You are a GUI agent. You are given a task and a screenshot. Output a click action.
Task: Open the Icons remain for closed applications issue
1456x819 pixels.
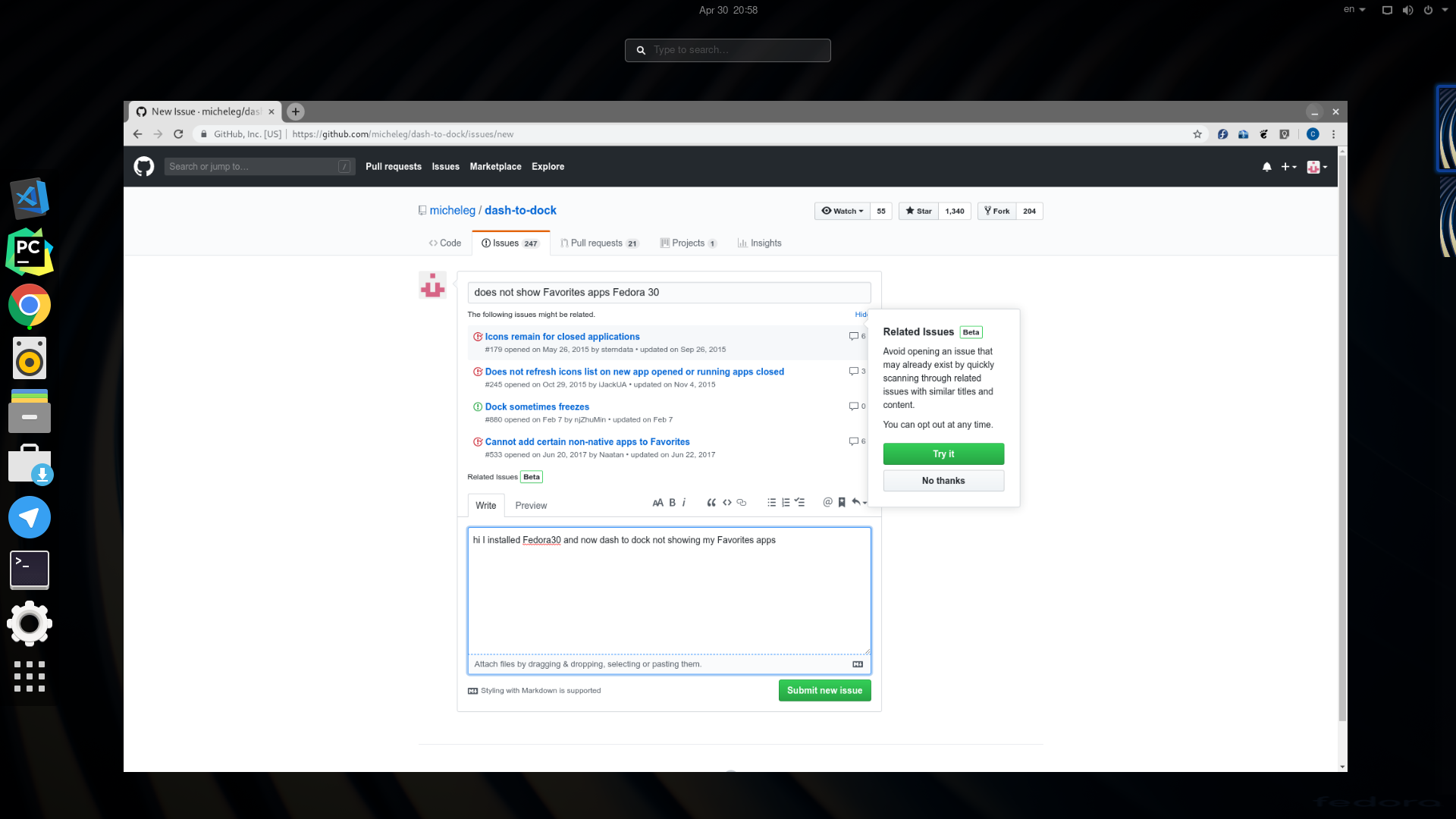[x=562, y=336]
